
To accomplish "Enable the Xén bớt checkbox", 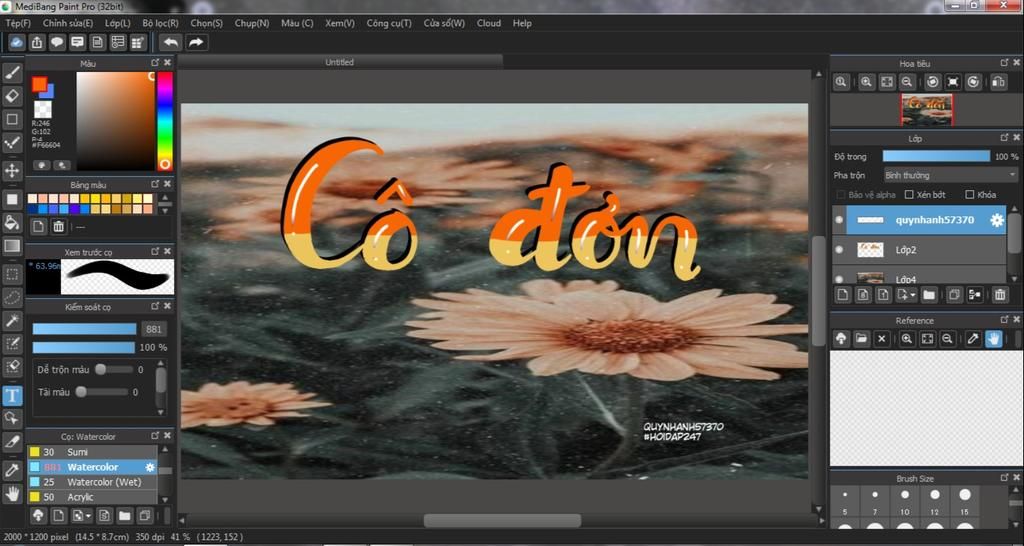I will [908, 195].
